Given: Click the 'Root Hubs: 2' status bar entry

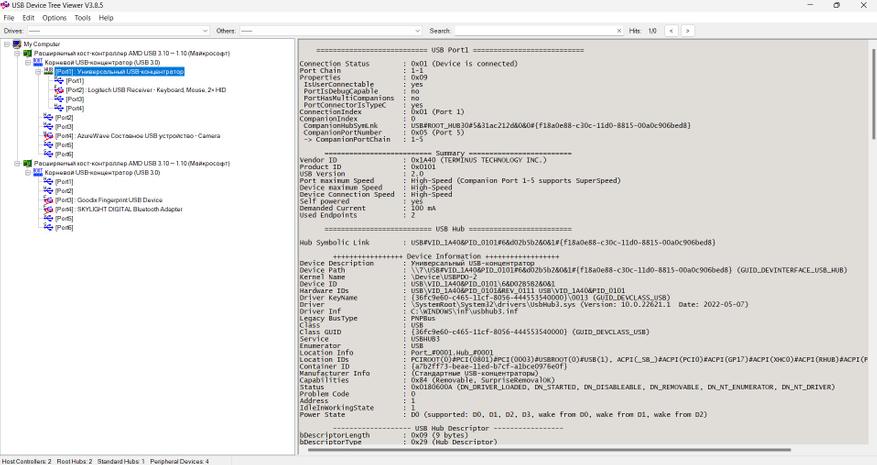Looking at the screenshot, I should coord(74,461).
